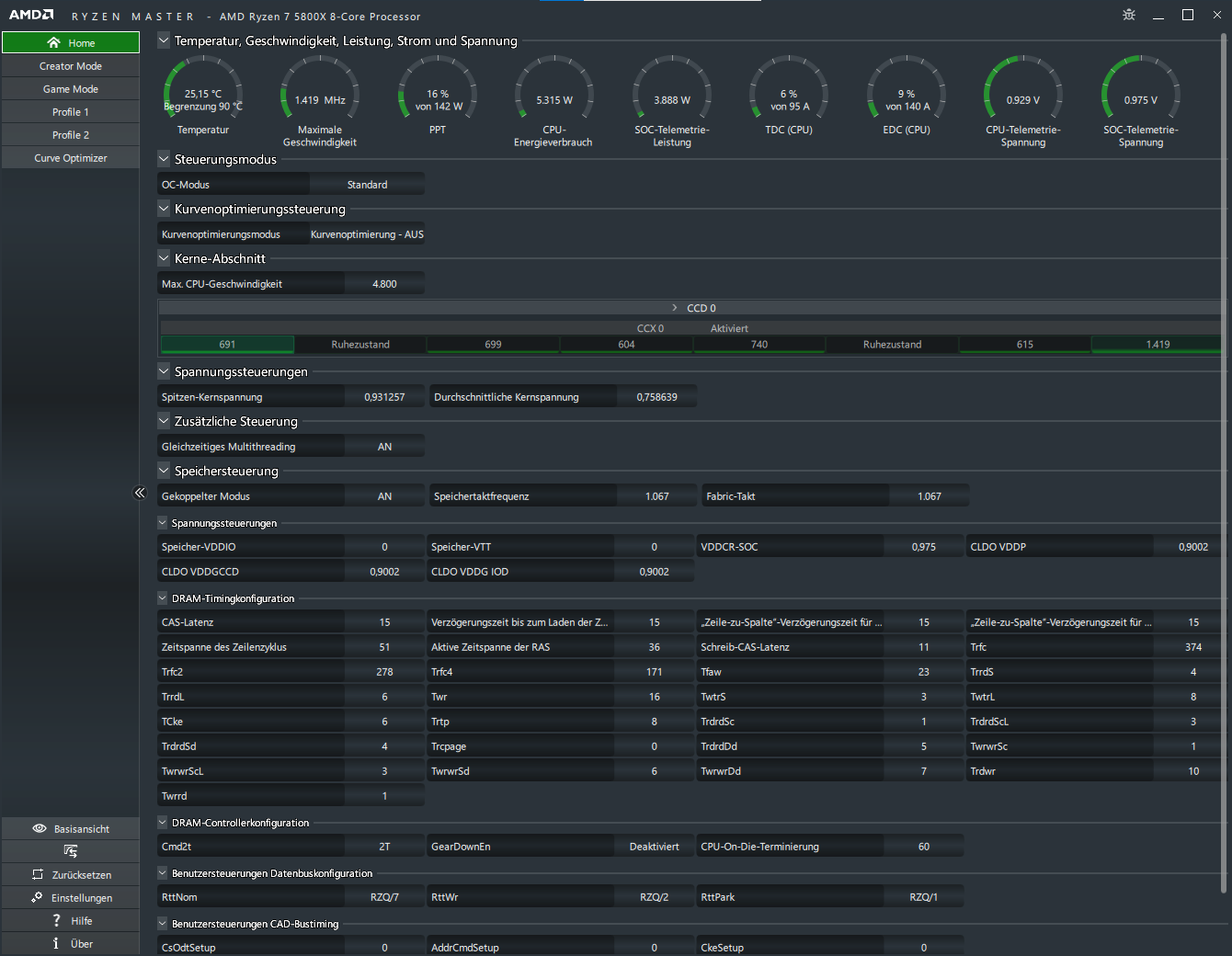This screenshot has width=1232, height=956.
Task: Select the Home tab
Action: point(71,42)
